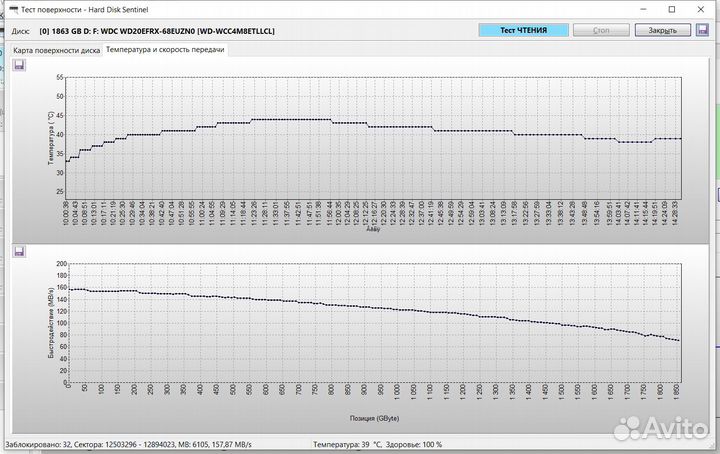Screen dimensions: 720x454
Task: Select the Температура и скорость передачи tab
Action: (165, 49)
